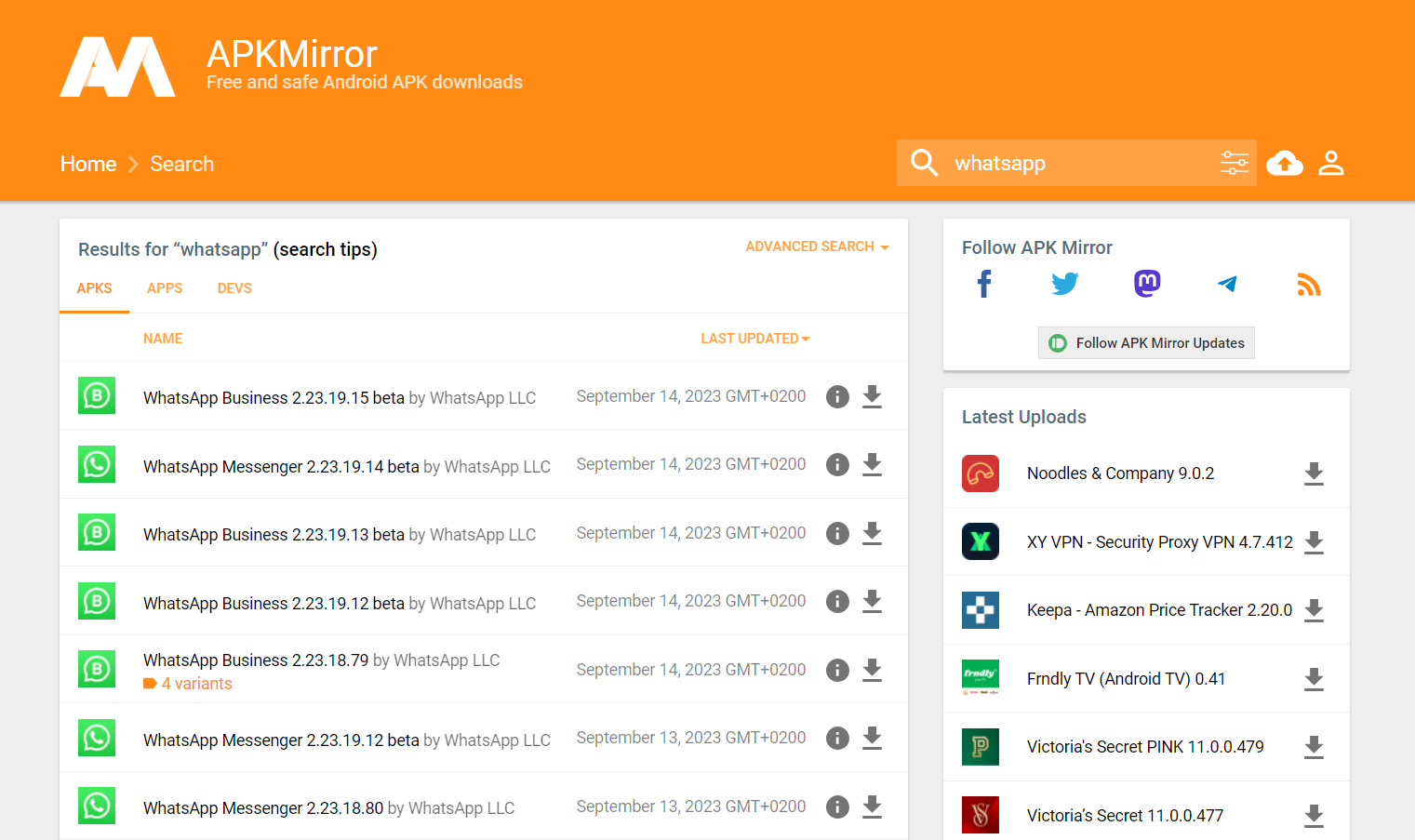Open APK Mirror Facebook page

[x=984, y=284]
